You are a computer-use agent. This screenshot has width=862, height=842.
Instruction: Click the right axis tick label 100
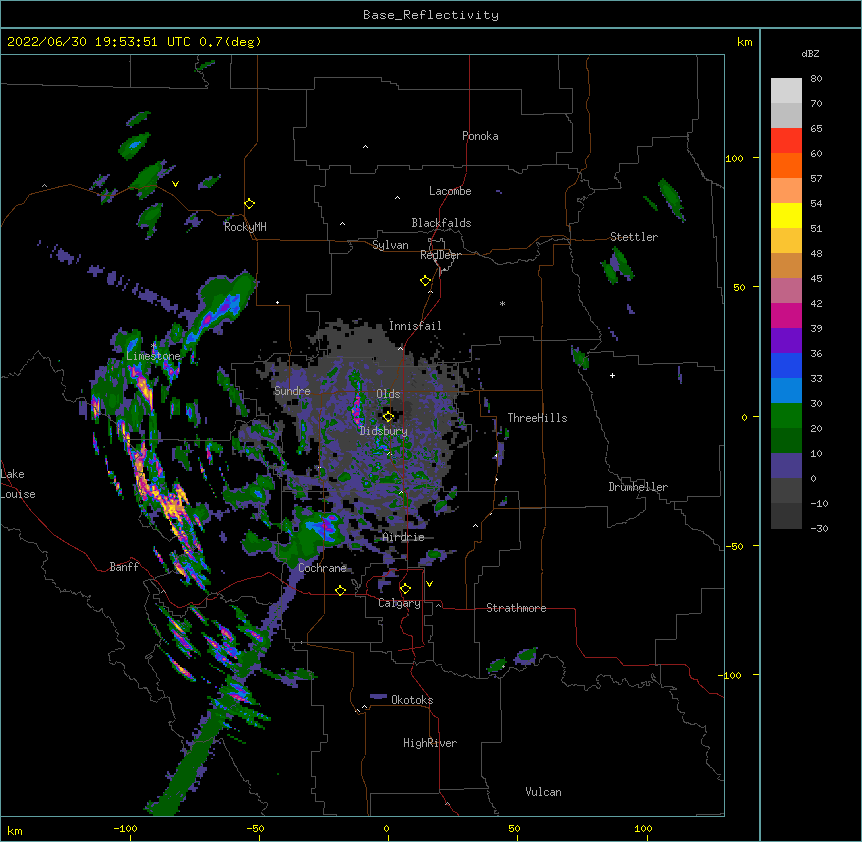[734, 158]
